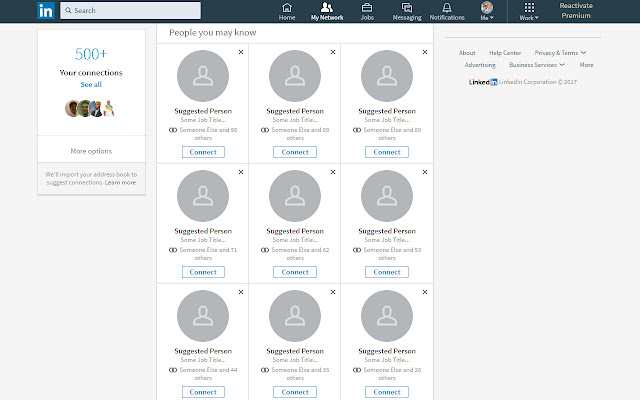The image size is (640, 400).
Task: Expand the Privacy & Terms dropdown
Action: (560, 53)
